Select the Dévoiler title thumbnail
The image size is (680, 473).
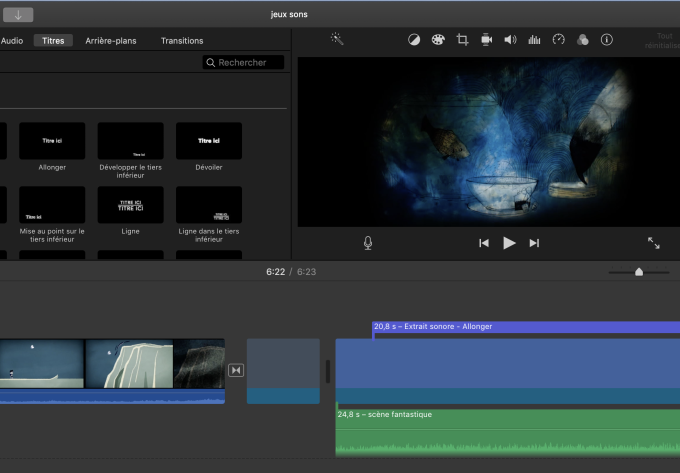209,141
